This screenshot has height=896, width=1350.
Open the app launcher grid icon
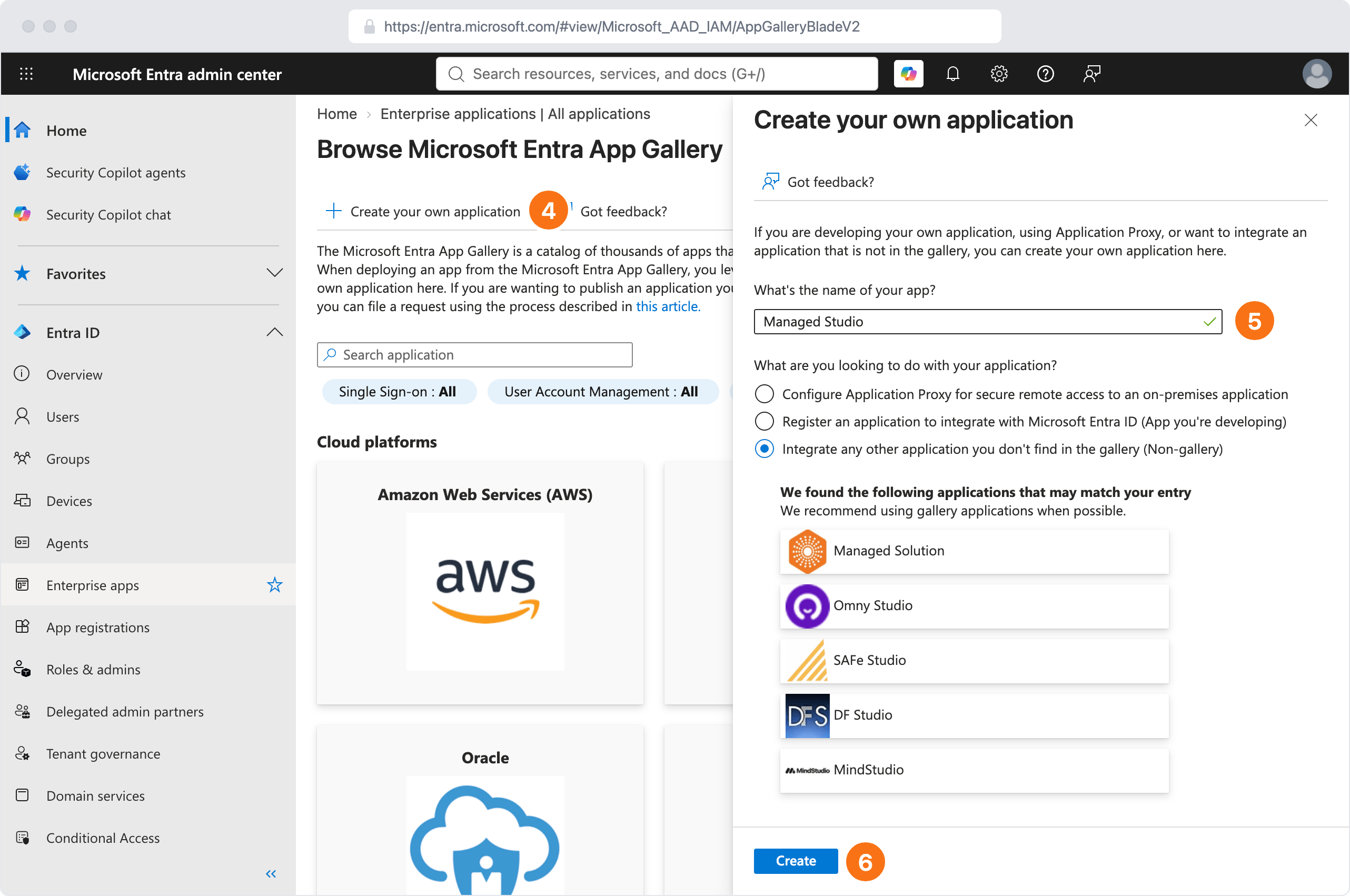tap(26, 74)
